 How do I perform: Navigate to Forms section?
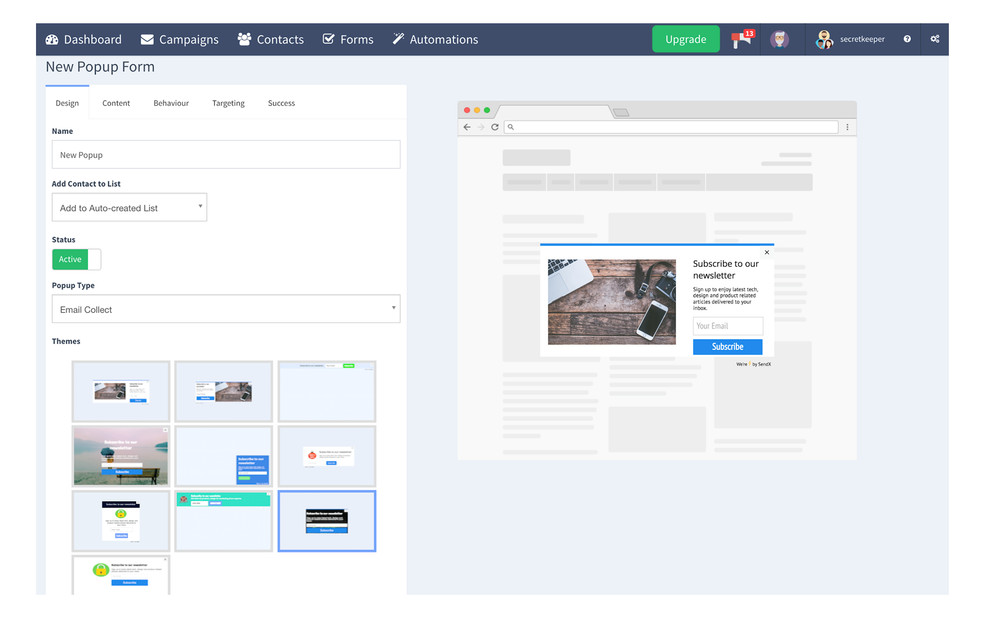348,40
